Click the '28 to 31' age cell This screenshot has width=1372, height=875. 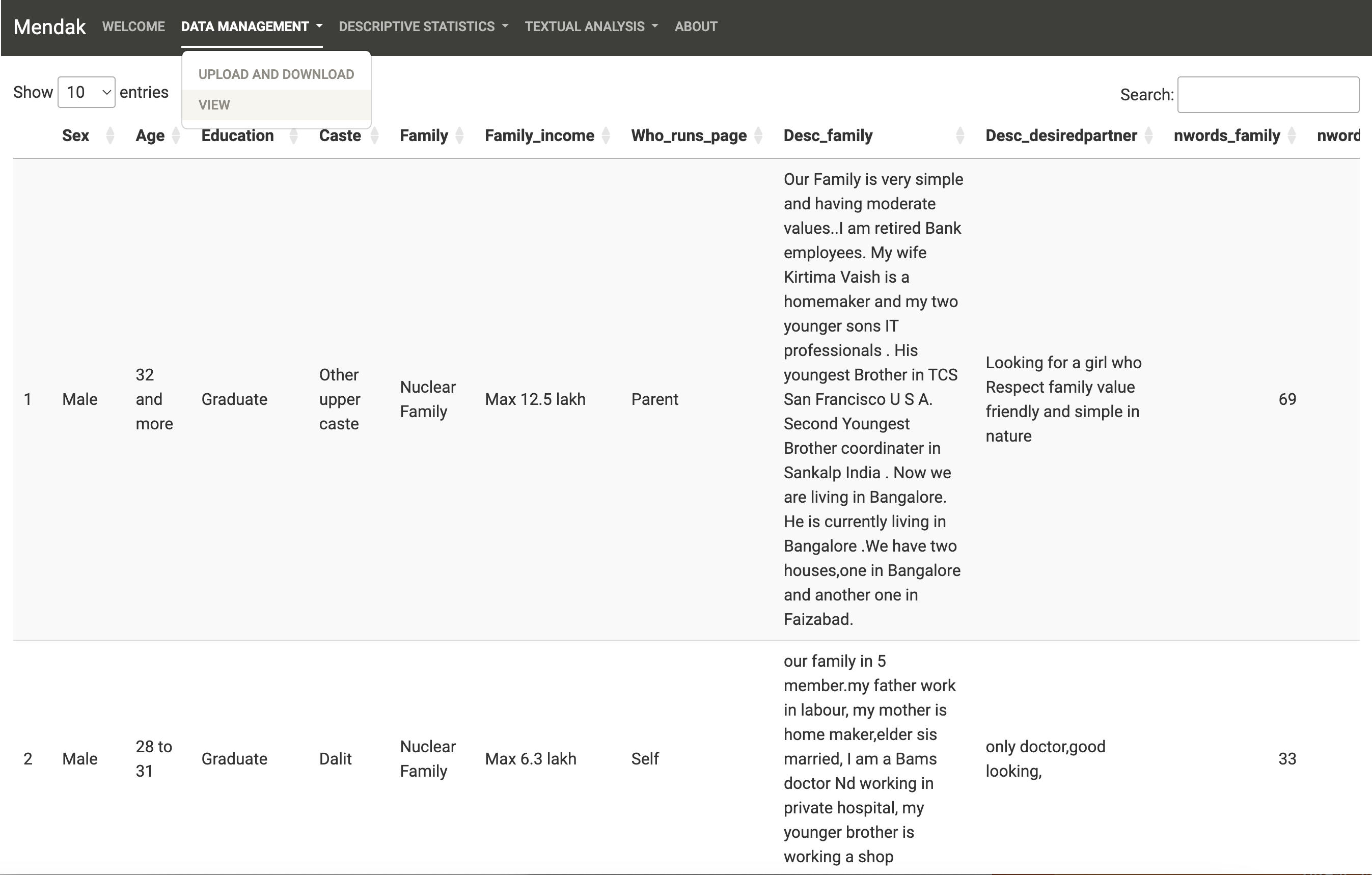coord(153,759)
